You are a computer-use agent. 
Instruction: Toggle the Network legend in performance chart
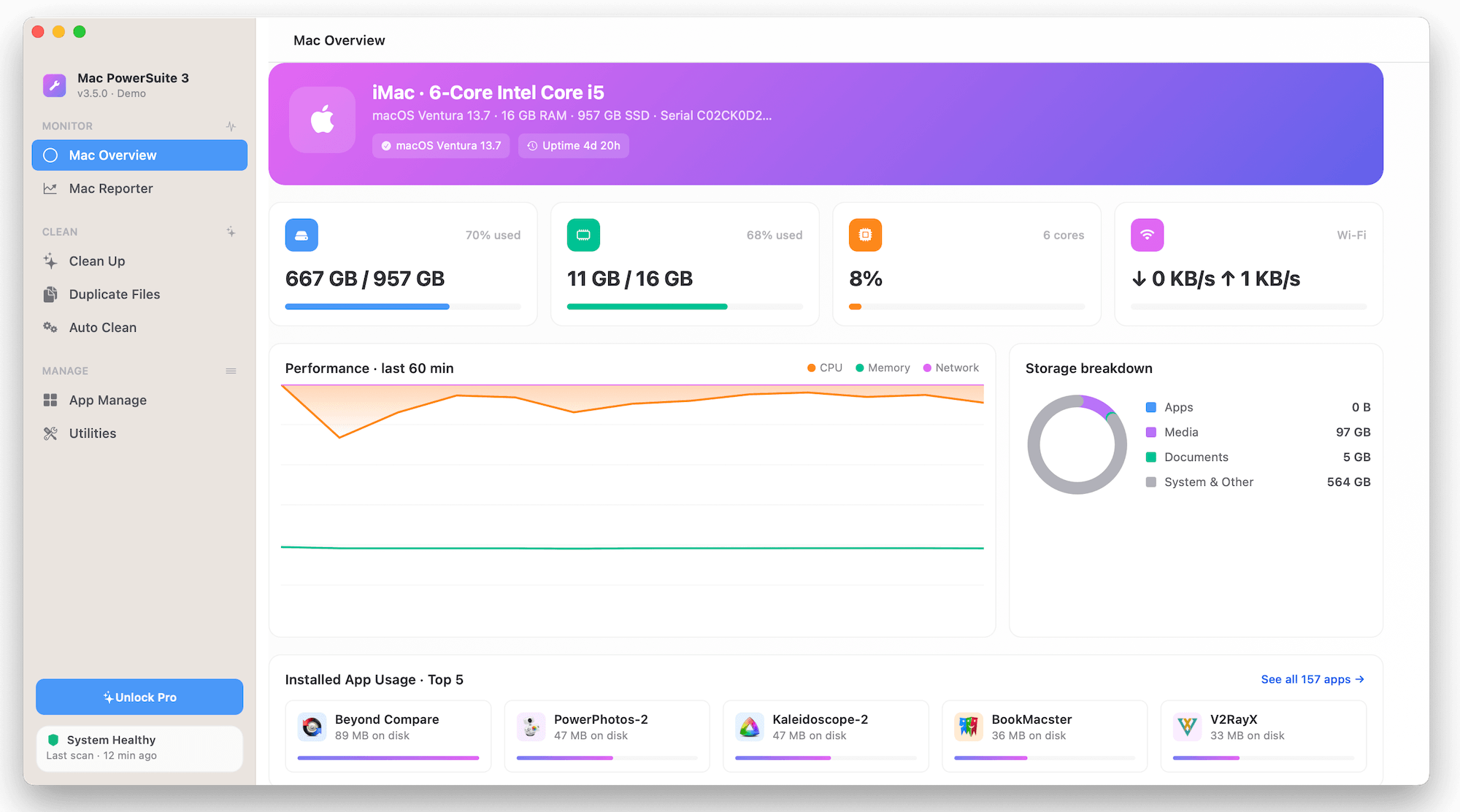click(951, 368)
